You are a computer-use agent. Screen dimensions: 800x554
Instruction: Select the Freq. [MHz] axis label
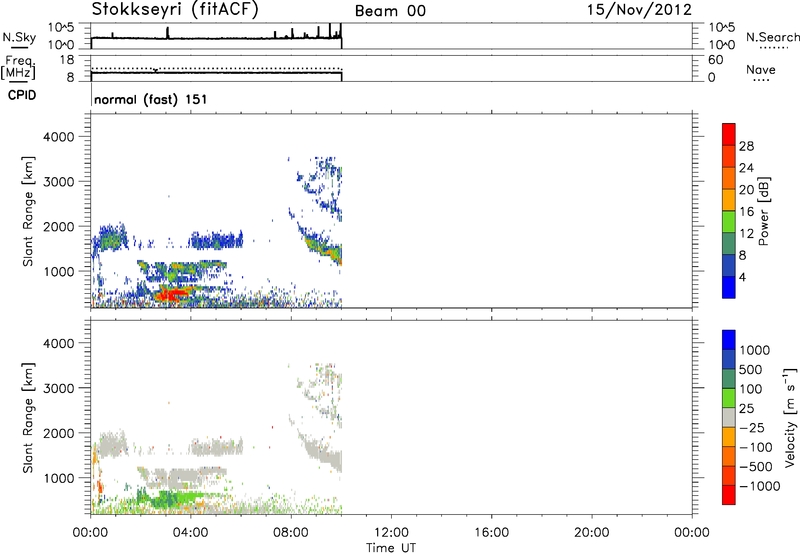coord(19,68)
